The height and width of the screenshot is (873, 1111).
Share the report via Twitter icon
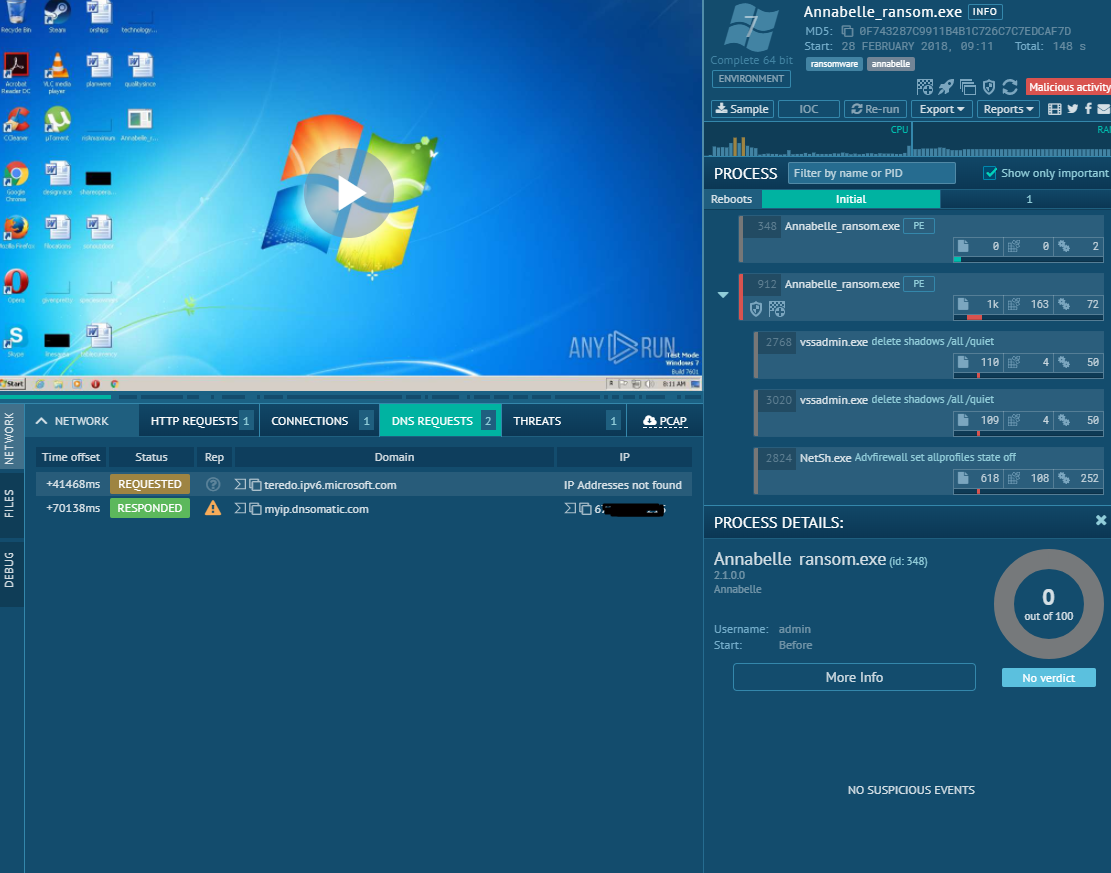(1073, 109)
